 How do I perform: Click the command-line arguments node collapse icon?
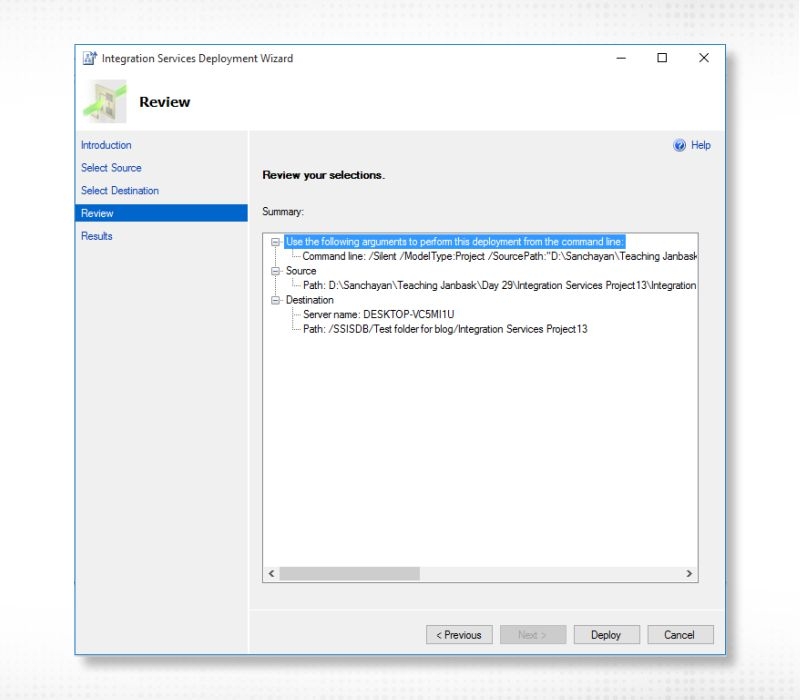(x=276, y=241)
